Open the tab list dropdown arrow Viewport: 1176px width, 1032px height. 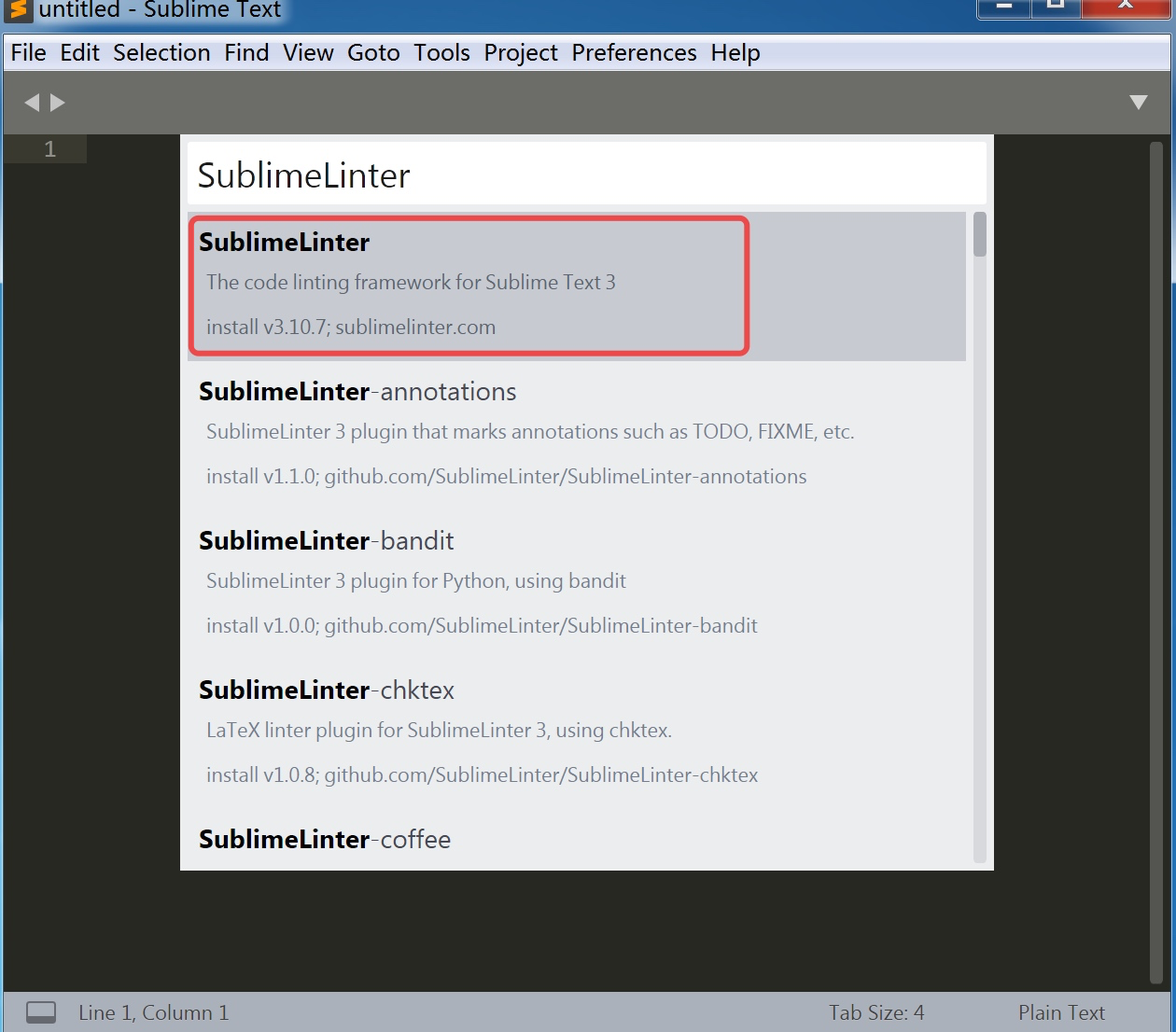(x=1139, y=103)
